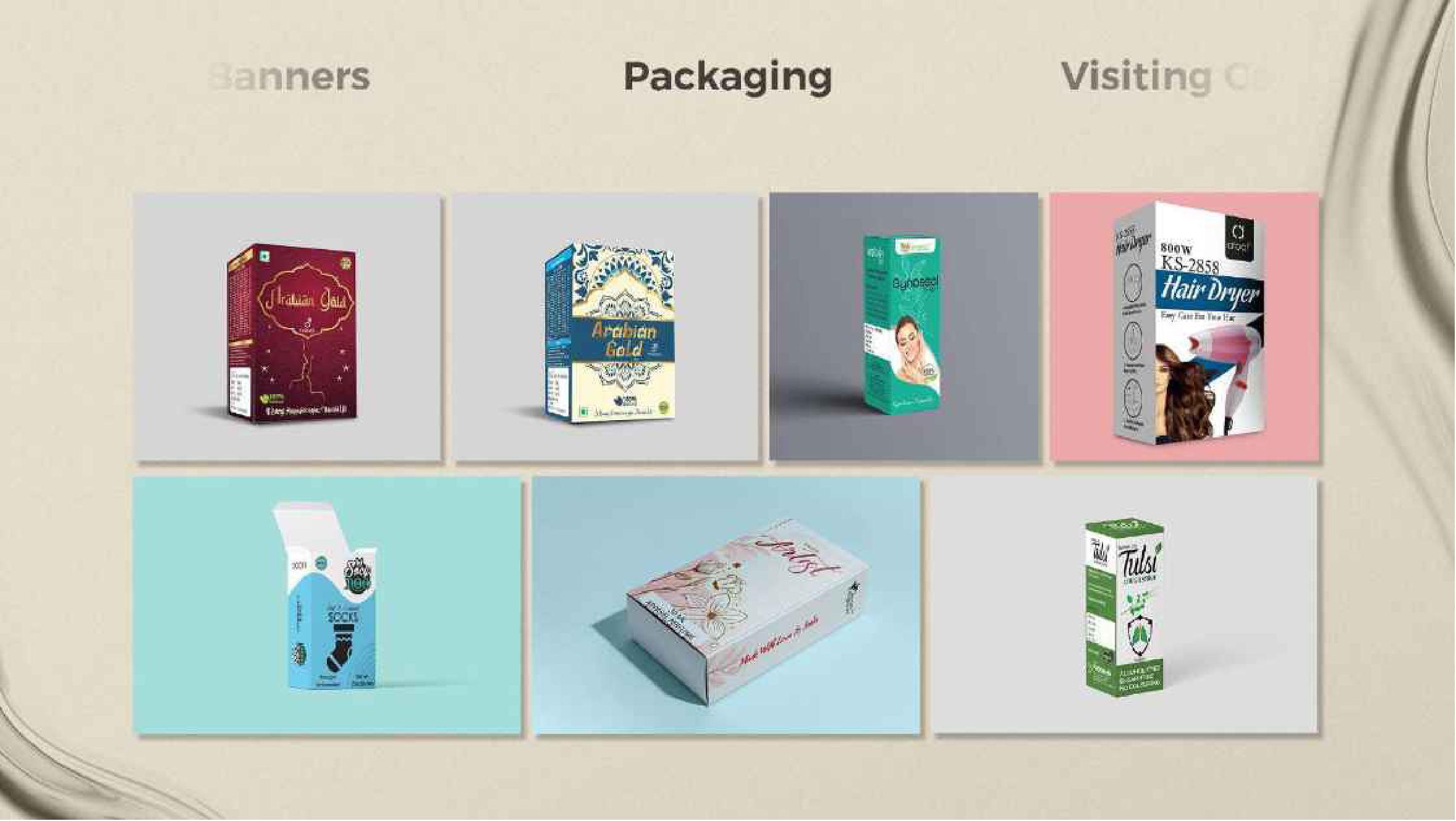Image resolution: width=1456 pixels, height=821 pixels.
Task: Open the floral Artist box thumbnail
Action: [727, 605]
